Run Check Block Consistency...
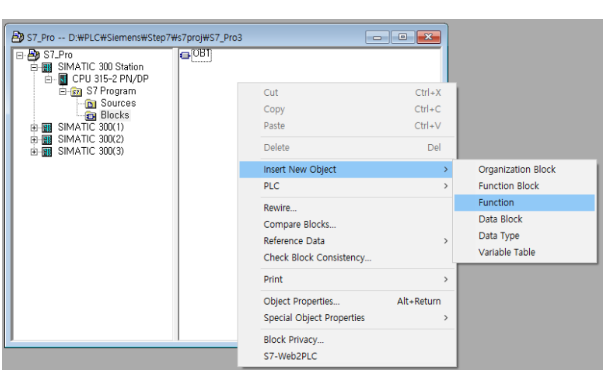The height and width of the screenshot is (376, 613). 347,258
